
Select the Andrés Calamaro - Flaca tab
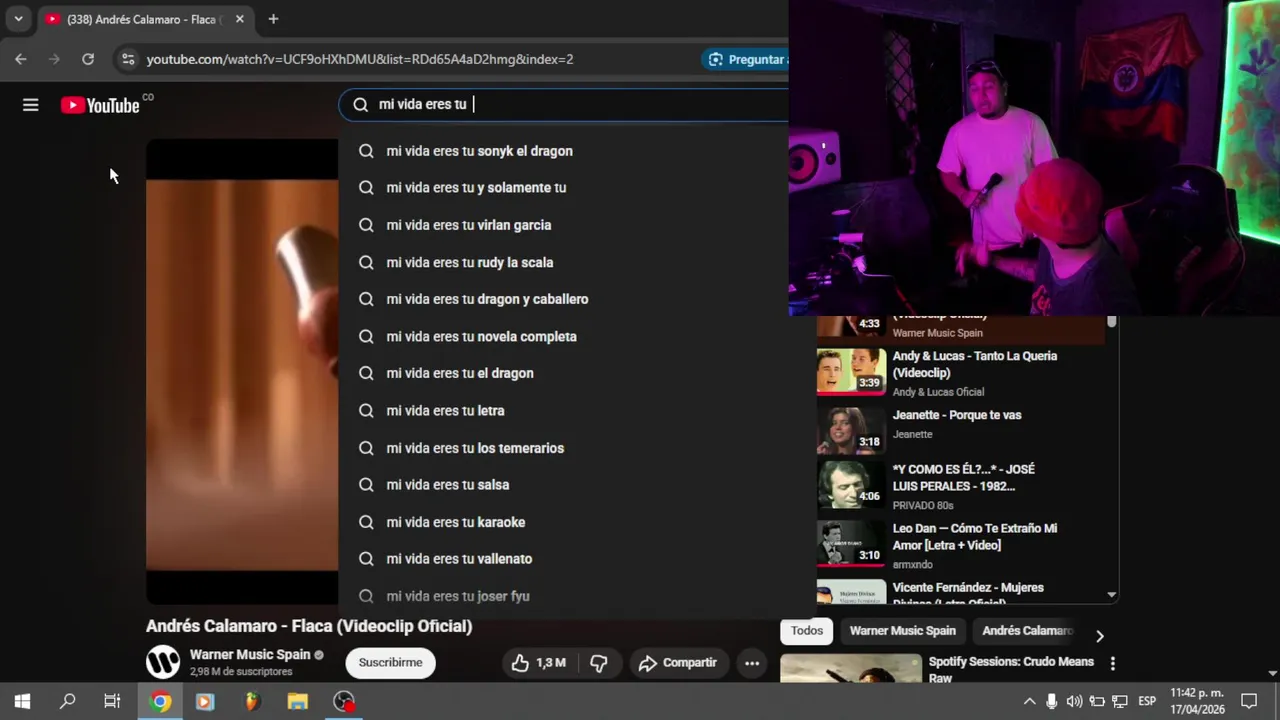pyautogui.click(x=145, y=19)
